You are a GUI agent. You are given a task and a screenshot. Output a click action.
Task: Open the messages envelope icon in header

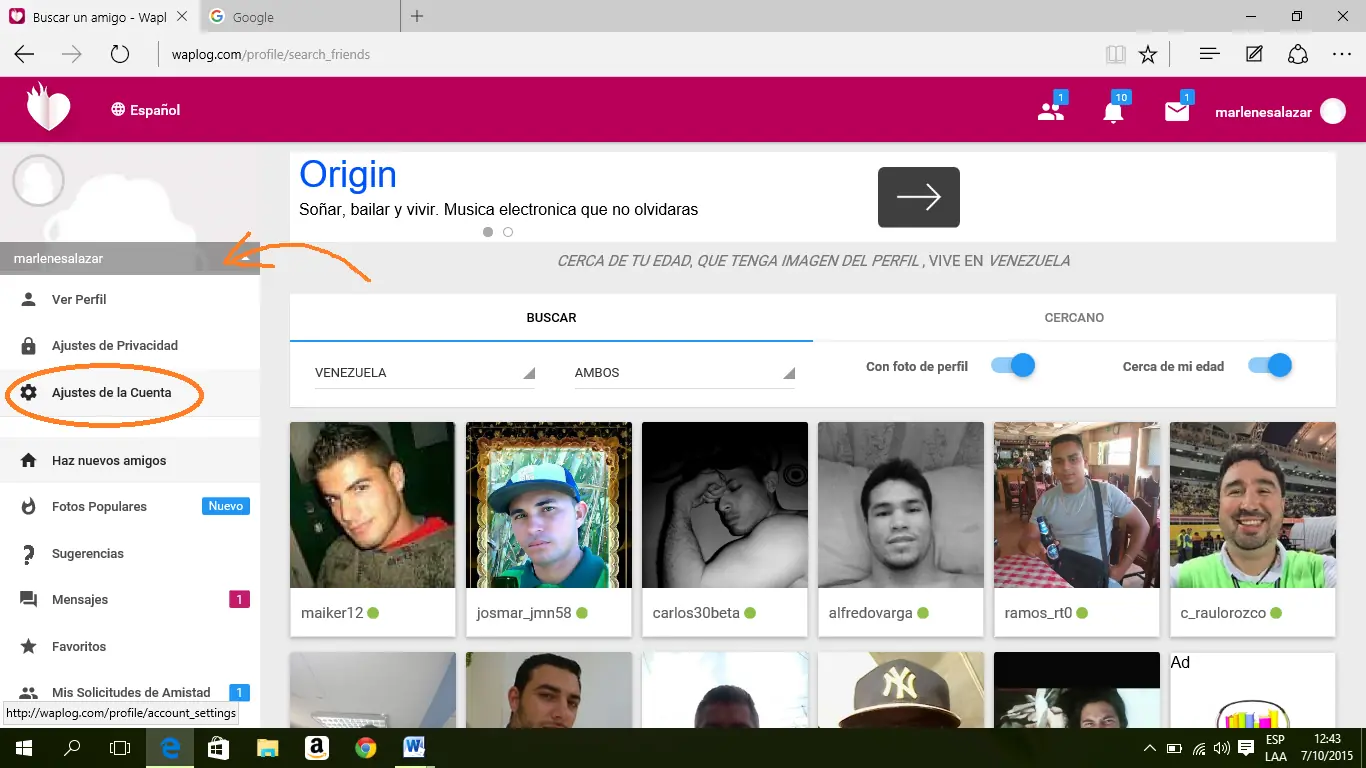tap(1177, 112)
